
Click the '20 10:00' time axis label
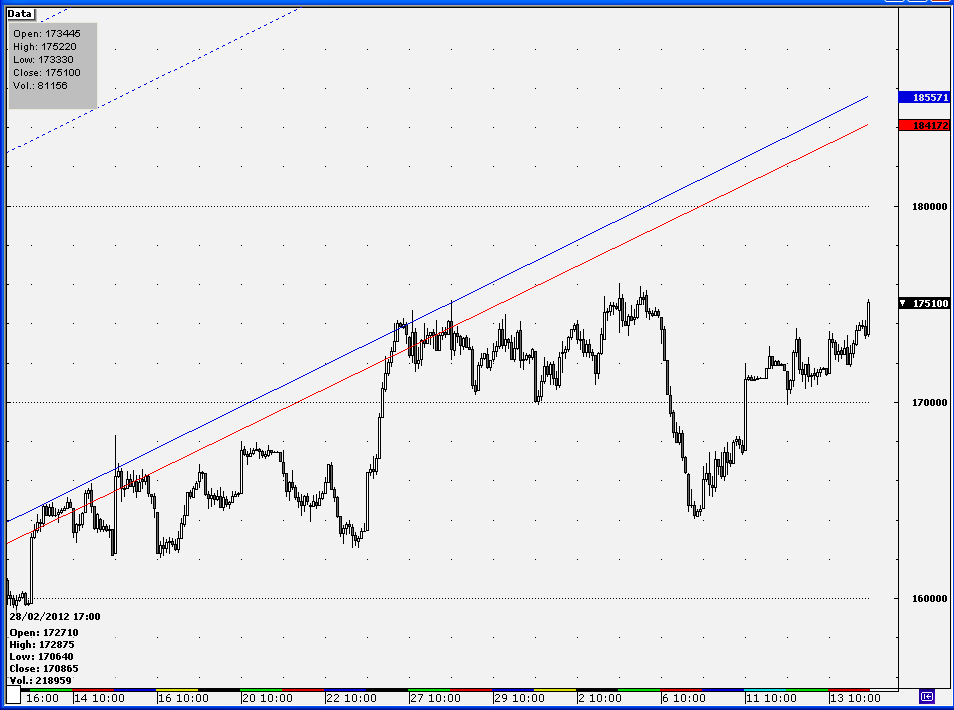[x=267, y=698]
